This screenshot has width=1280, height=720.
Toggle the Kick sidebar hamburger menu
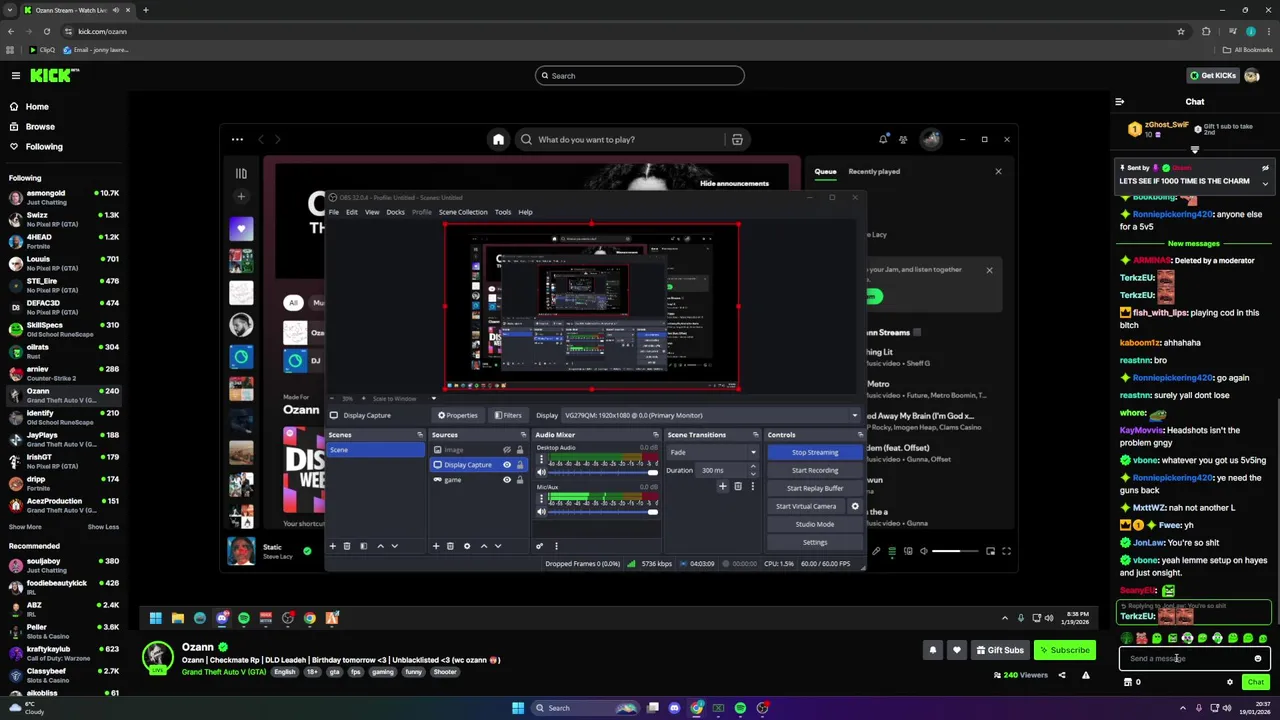point(16,76)
